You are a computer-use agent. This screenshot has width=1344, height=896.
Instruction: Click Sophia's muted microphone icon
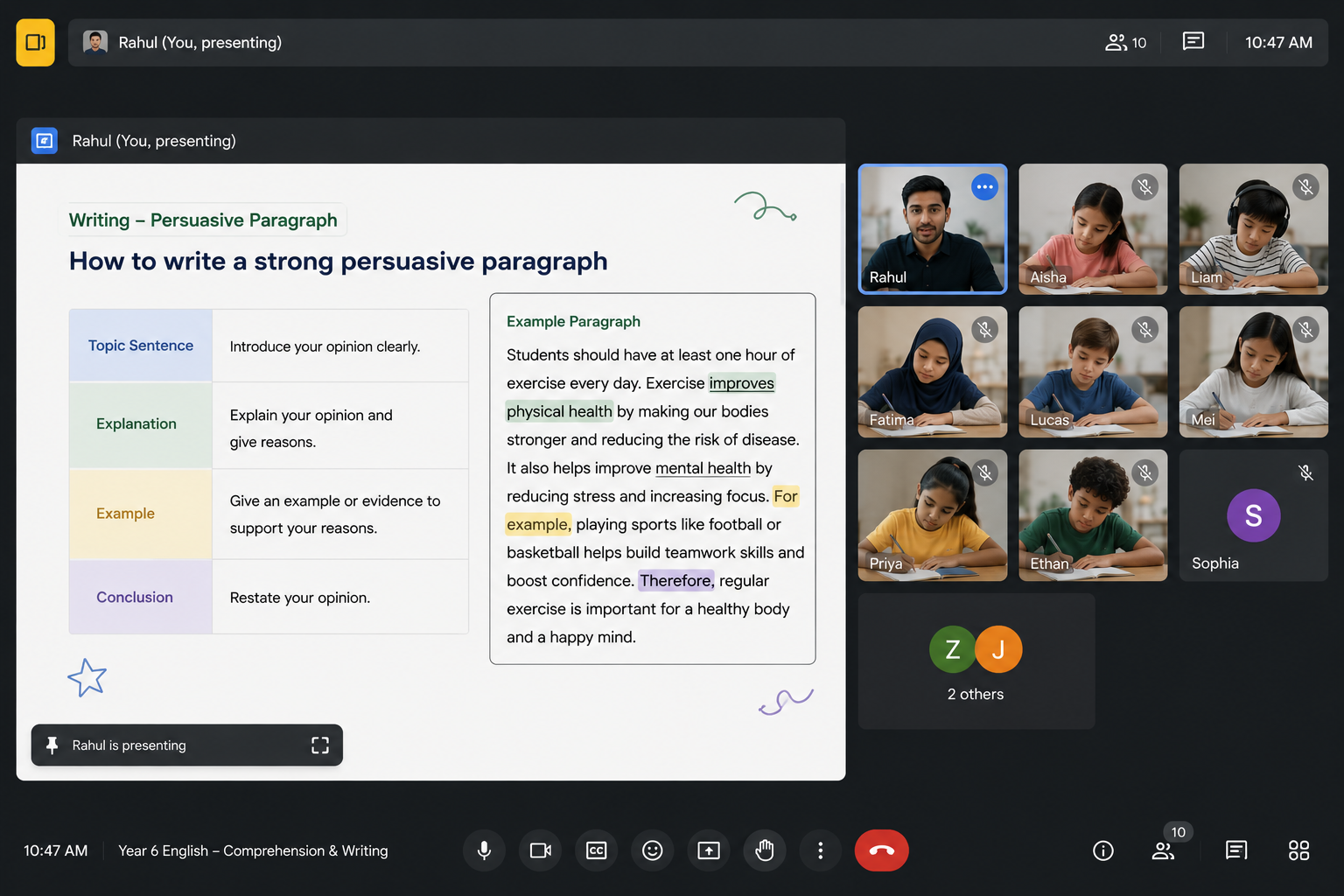pyautogui.click(x=1305, y=473)
